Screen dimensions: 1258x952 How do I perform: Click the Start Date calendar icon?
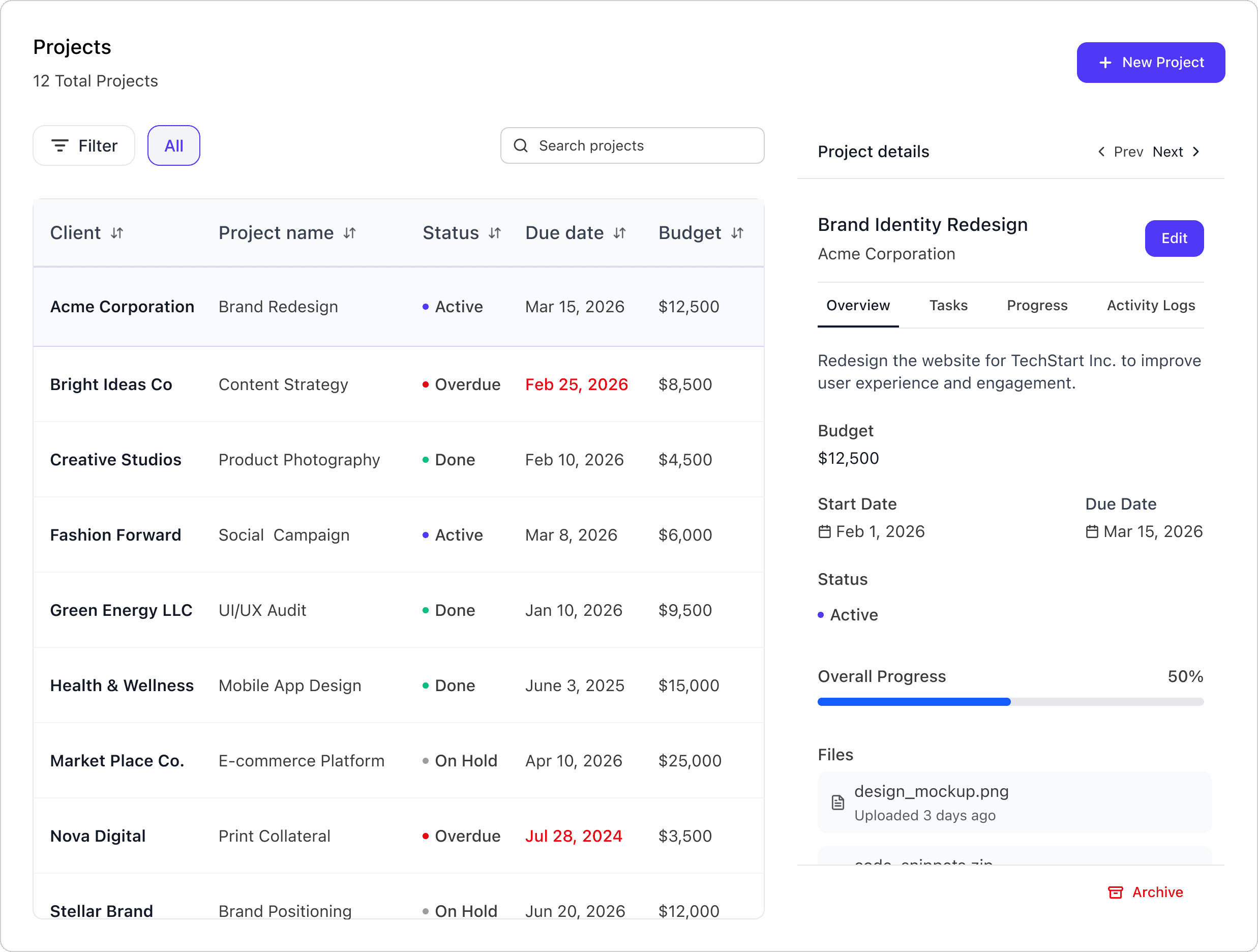[825, 532]
